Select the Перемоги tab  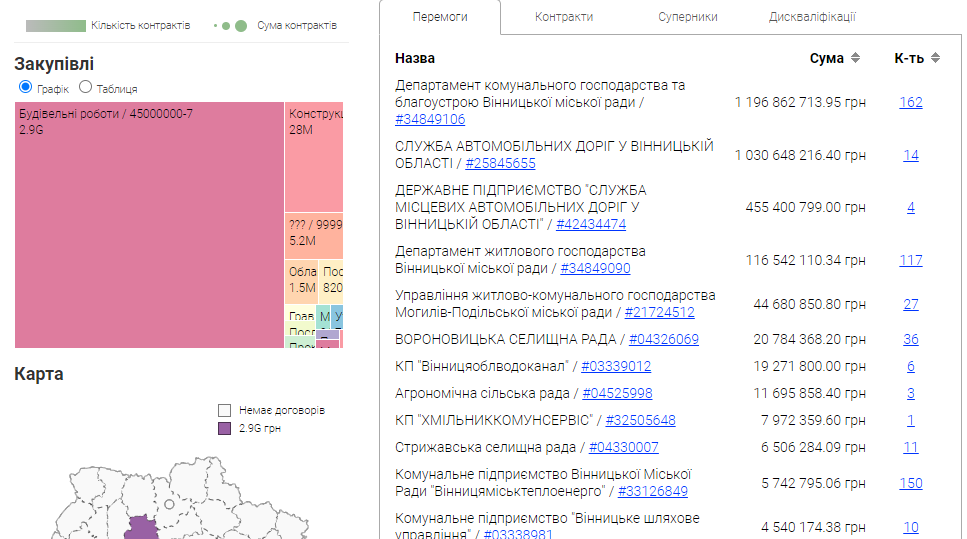[x=440, y=17]
